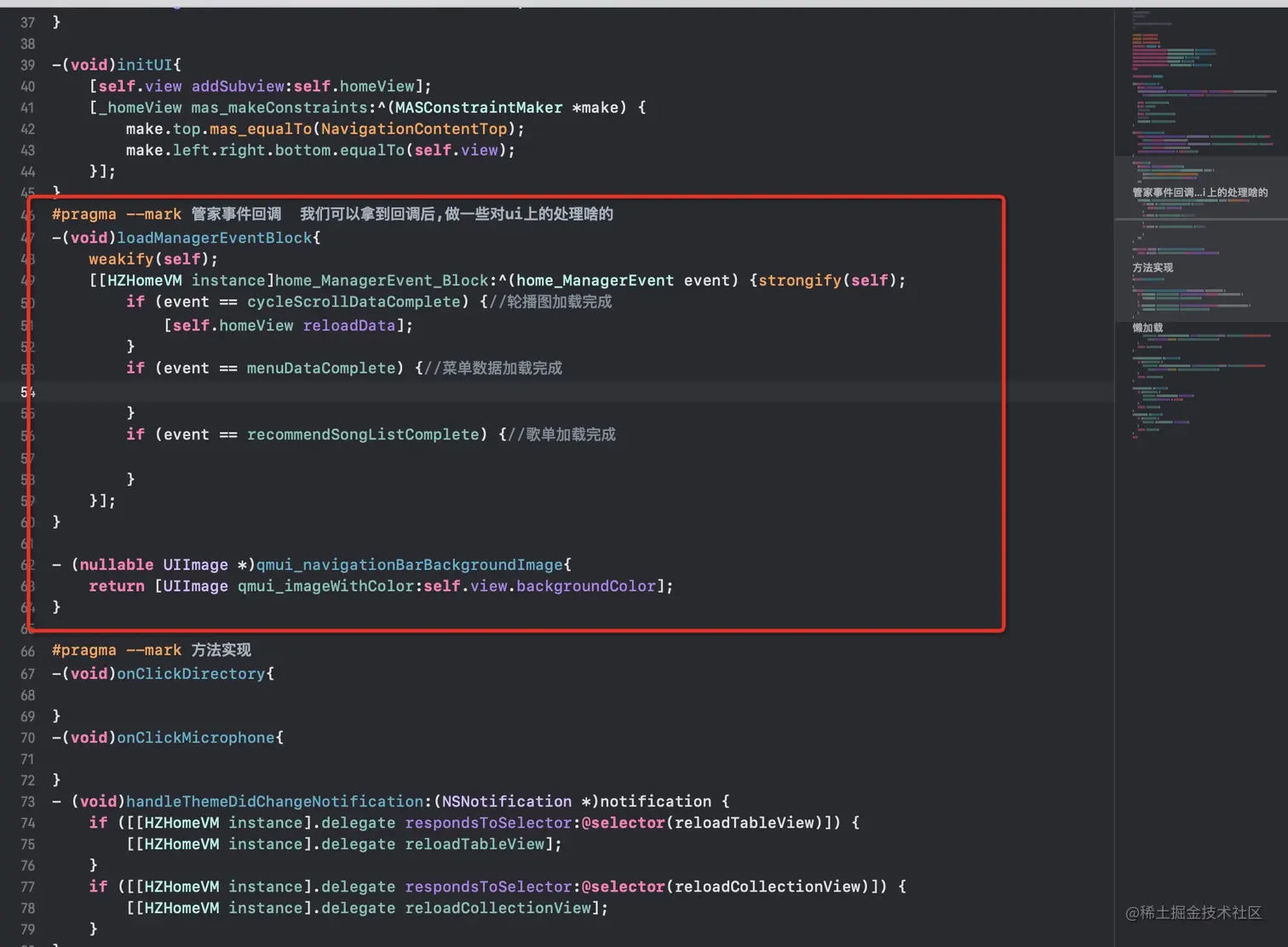The height and width of the screenshot is (947, 1288).
Task: Click loadManagerEventBlock method name
Action: pos(215,238)
